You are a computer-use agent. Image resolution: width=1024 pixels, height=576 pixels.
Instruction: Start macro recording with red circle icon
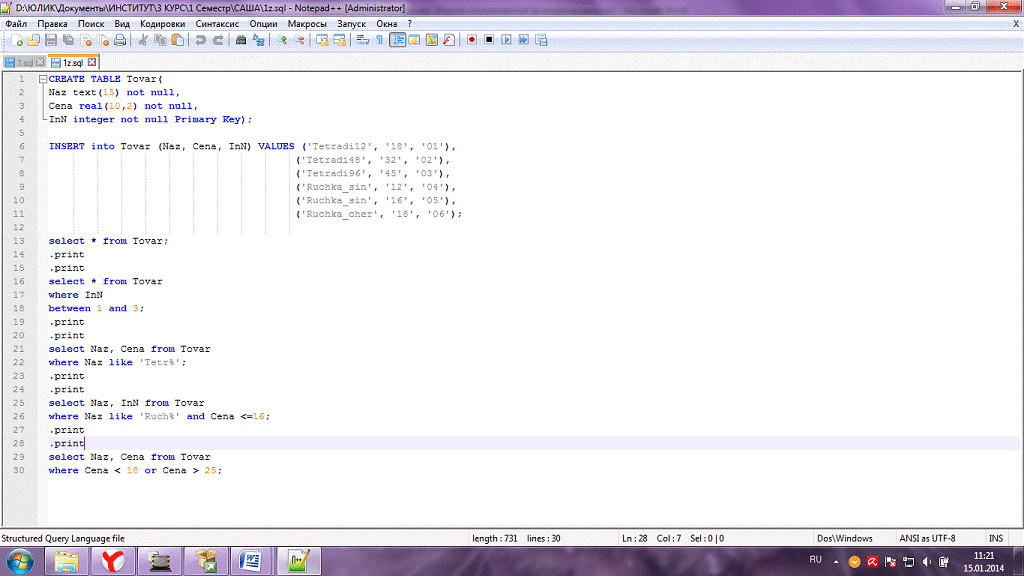tap(471, 40)
